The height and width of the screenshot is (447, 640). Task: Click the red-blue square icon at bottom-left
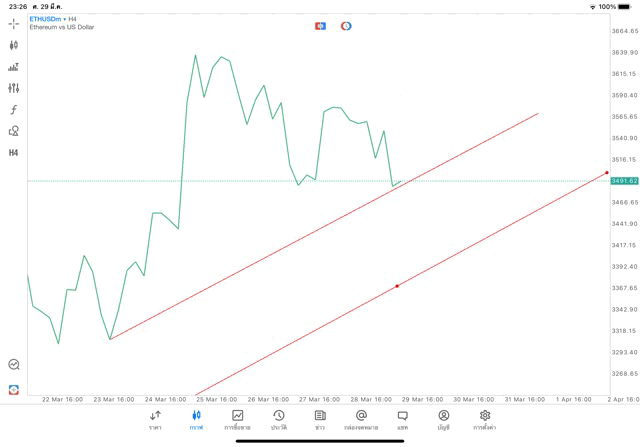[14, 389]
